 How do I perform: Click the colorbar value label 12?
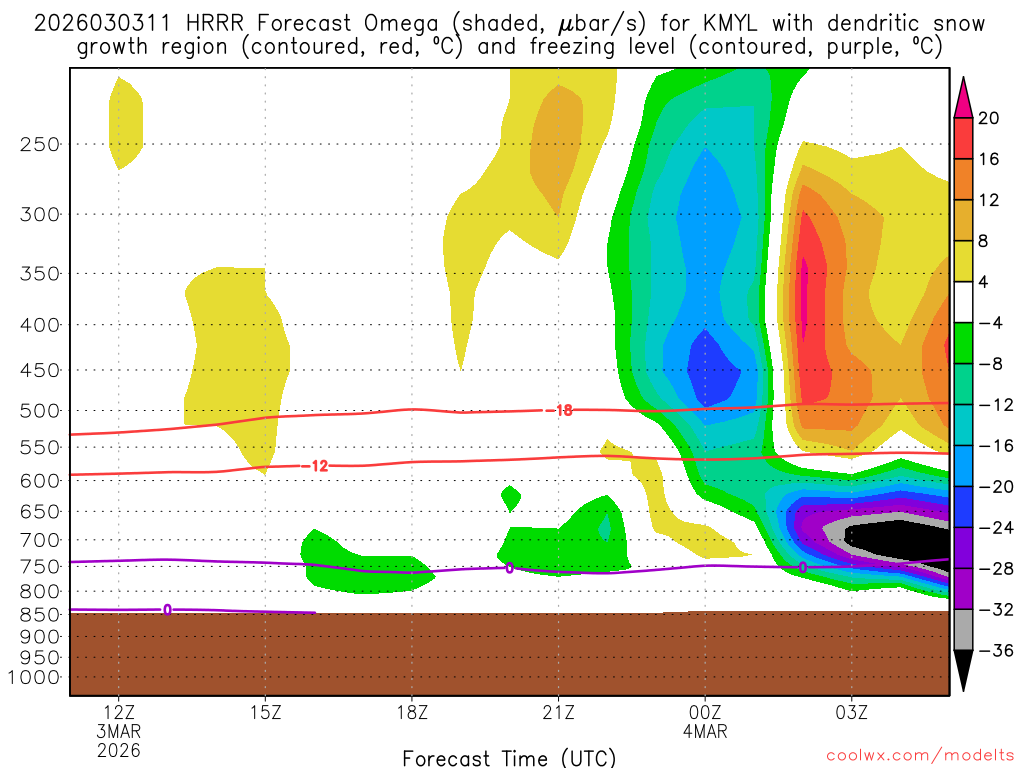989,200
